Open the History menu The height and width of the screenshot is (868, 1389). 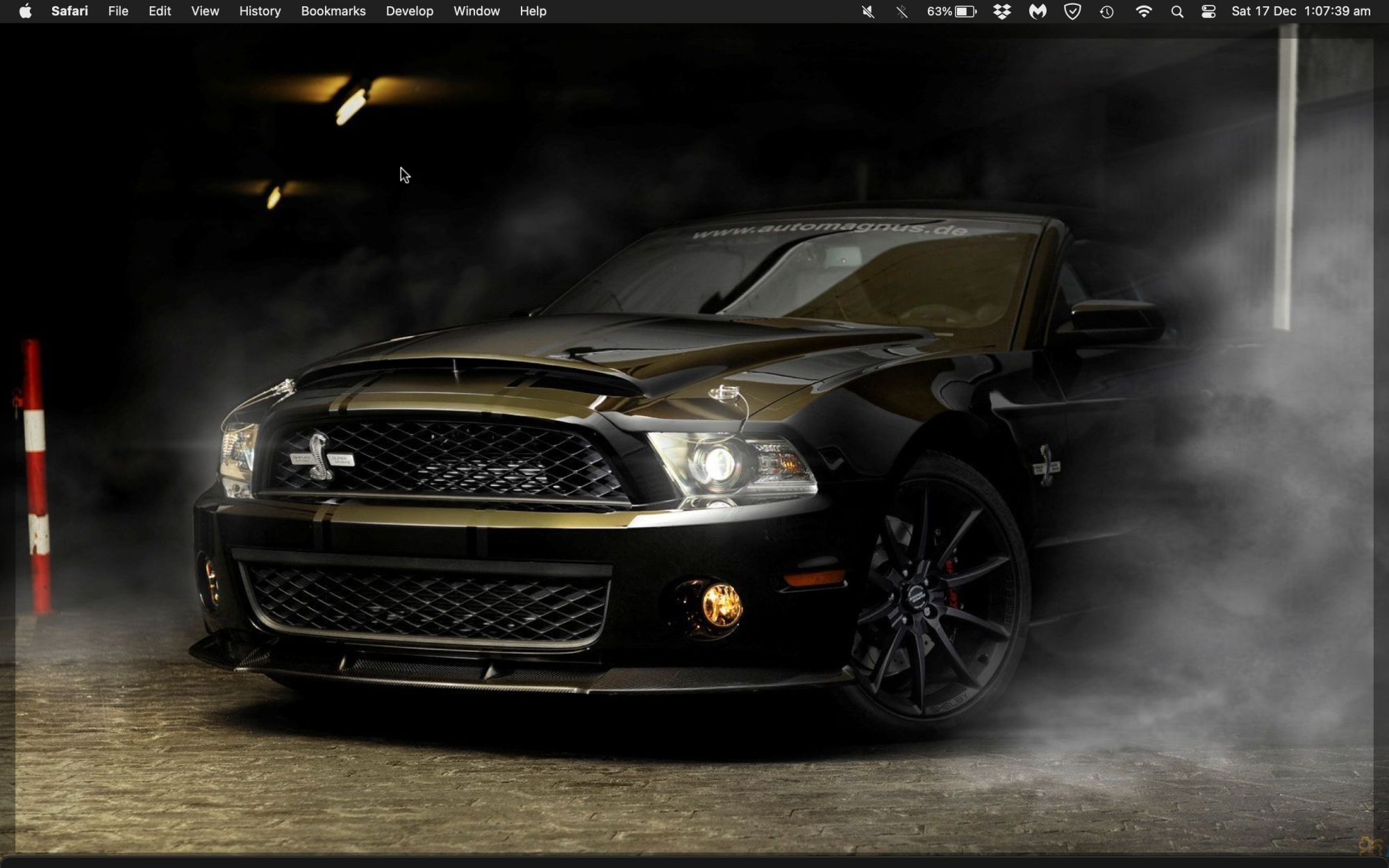(x=260, y=11)
